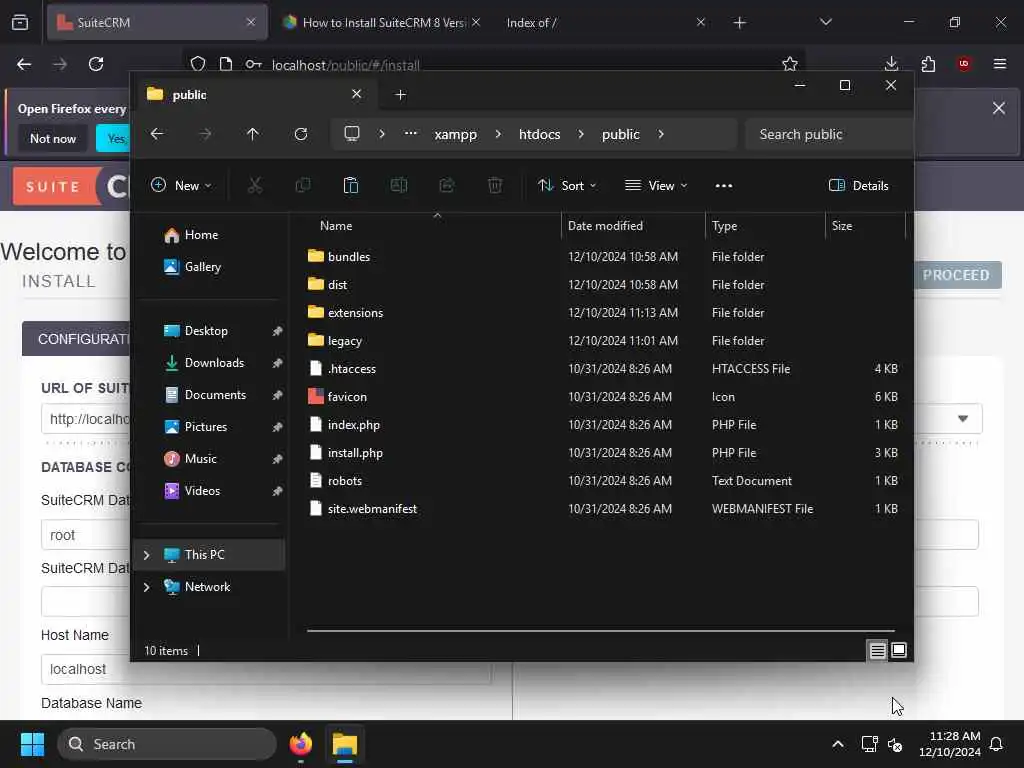Viewport: 1024px width, 768px height.
Task: Switch to large thumbnails view icon in status bar
Action: point(899,650)
